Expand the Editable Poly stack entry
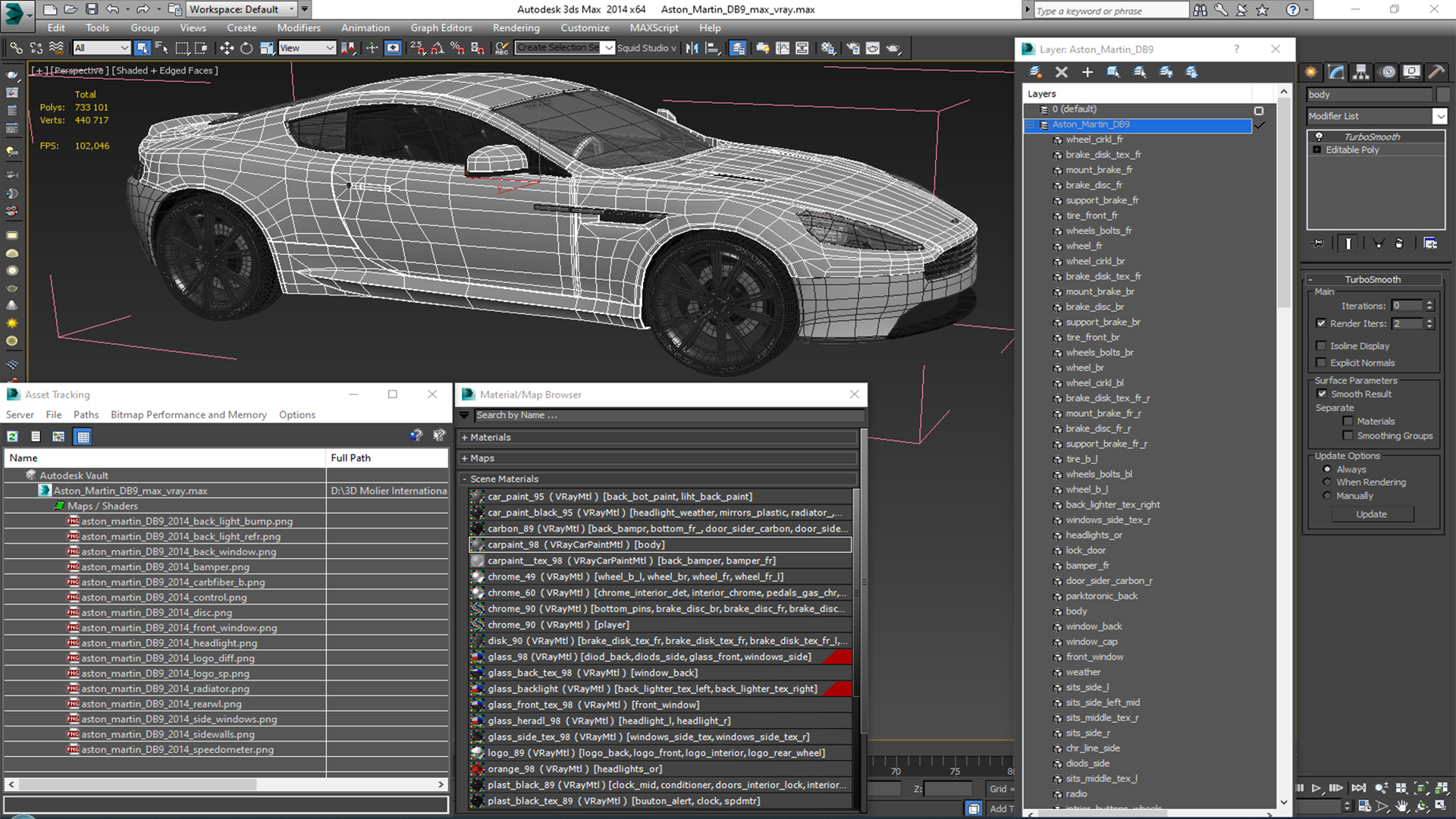The image size is (1456, 819). click(1317, 150)
